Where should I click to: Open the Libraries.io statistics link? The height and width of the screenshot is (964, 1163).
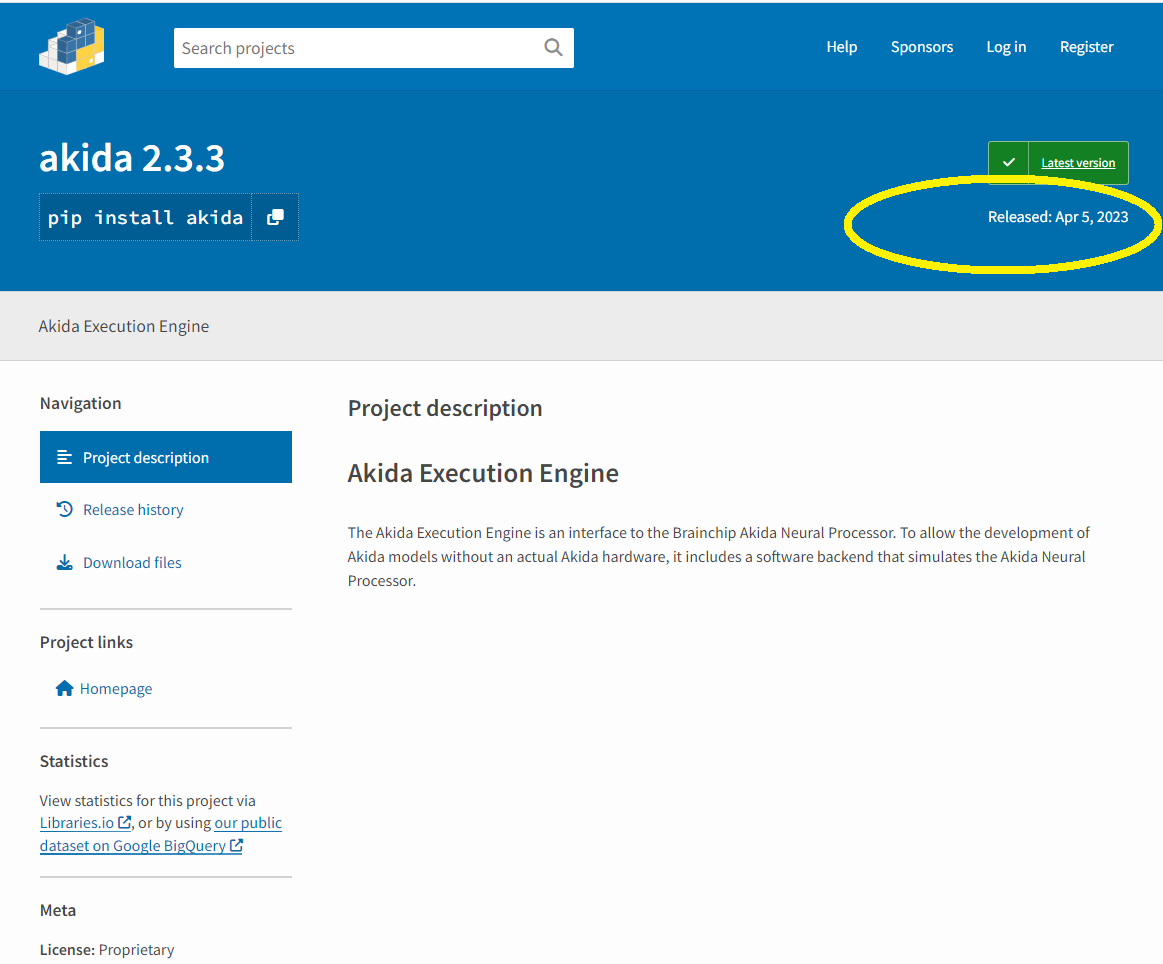tap(77, 823)
